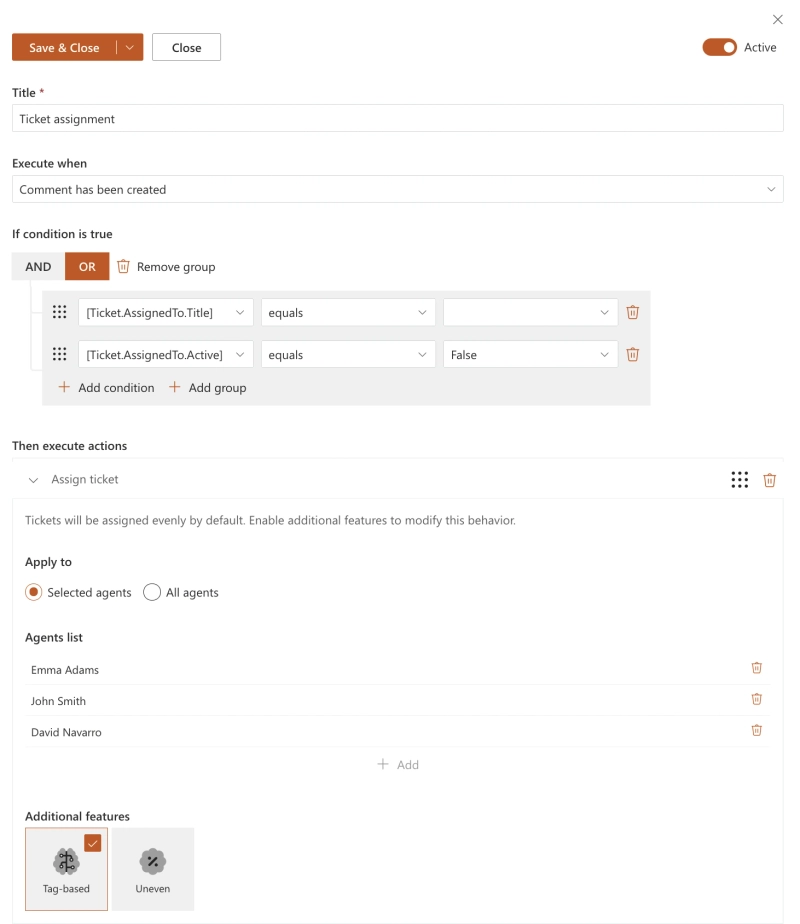Grab the drag handle of the AssignedTo.Title condition
The width and height of the screenshot is (800, 924).
pyautogui.click(x=59, y=312)
